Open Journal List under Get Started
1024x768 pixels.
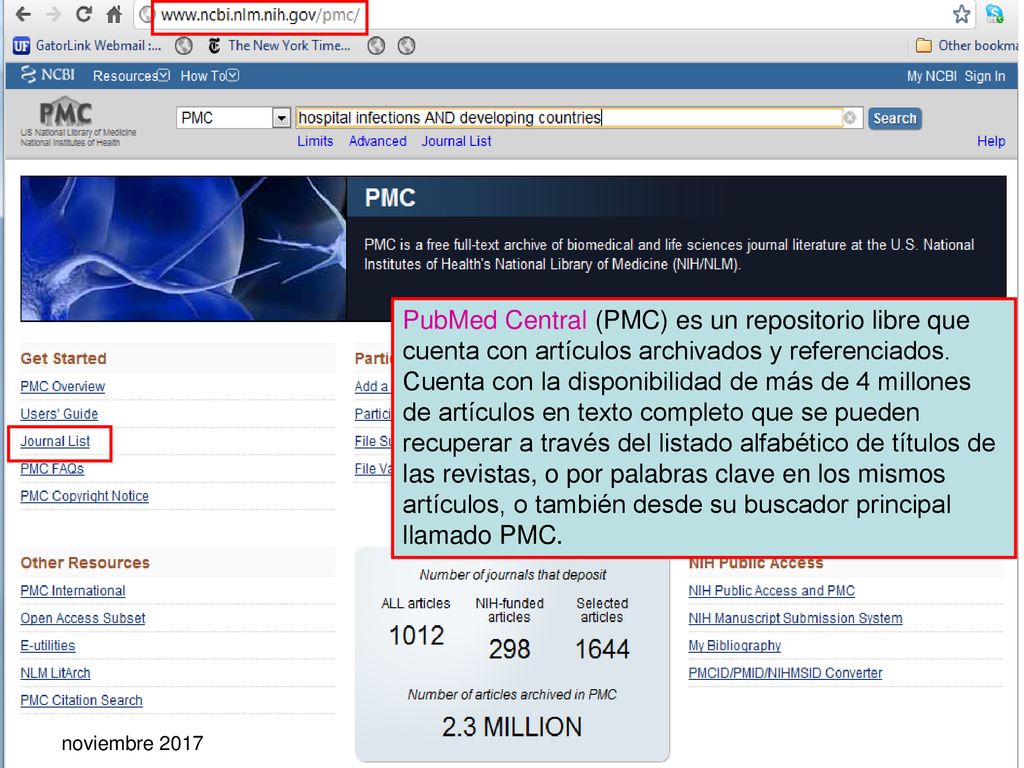[x=55, y=441]
